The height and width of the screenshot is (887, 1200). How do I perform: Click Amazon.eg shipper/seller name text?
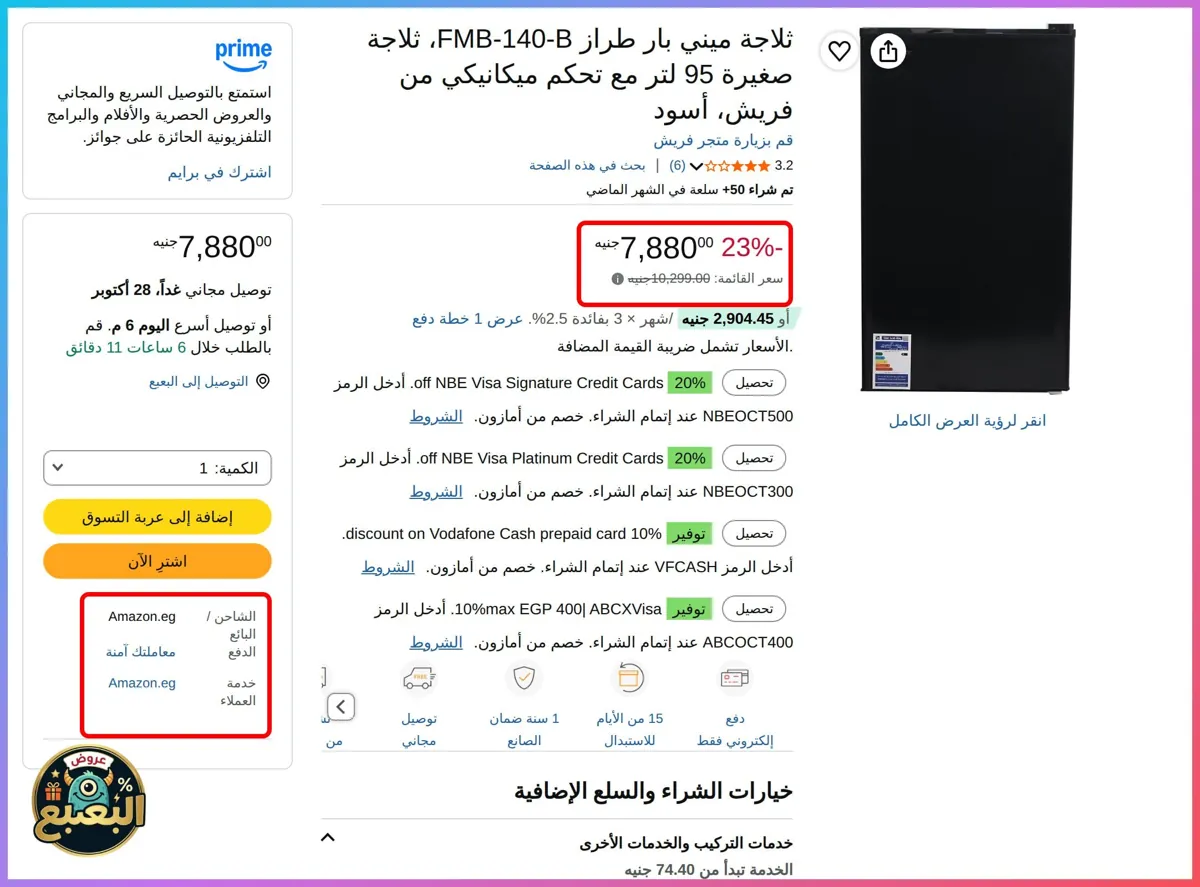click(142, 617)
